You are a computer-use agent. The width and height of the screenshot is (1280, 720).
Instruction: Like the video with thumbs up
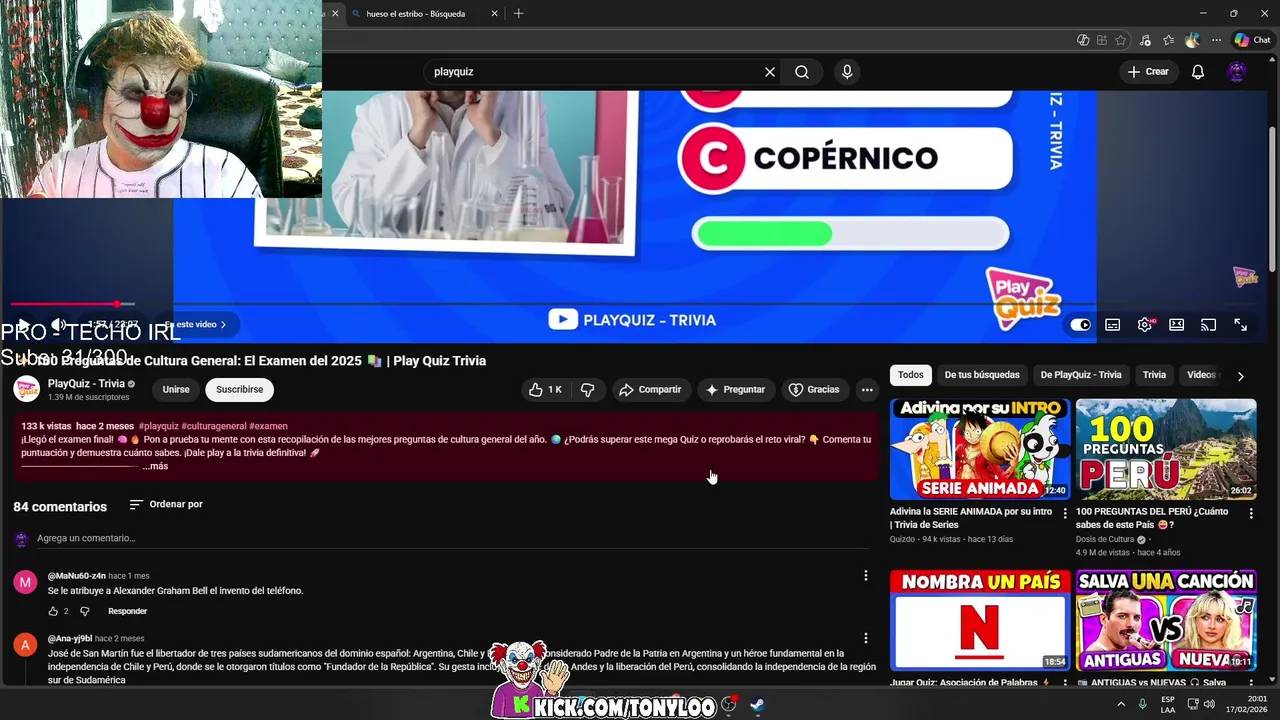[x=546, y=390]
